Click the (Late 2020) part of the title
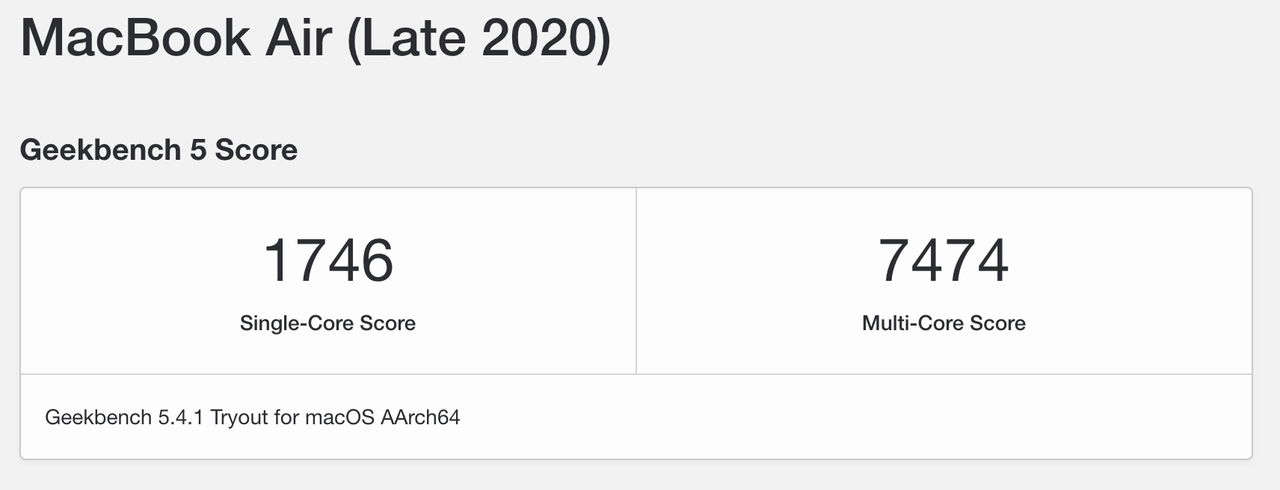This screenshot has width=1280, height=490. [478, 40]
